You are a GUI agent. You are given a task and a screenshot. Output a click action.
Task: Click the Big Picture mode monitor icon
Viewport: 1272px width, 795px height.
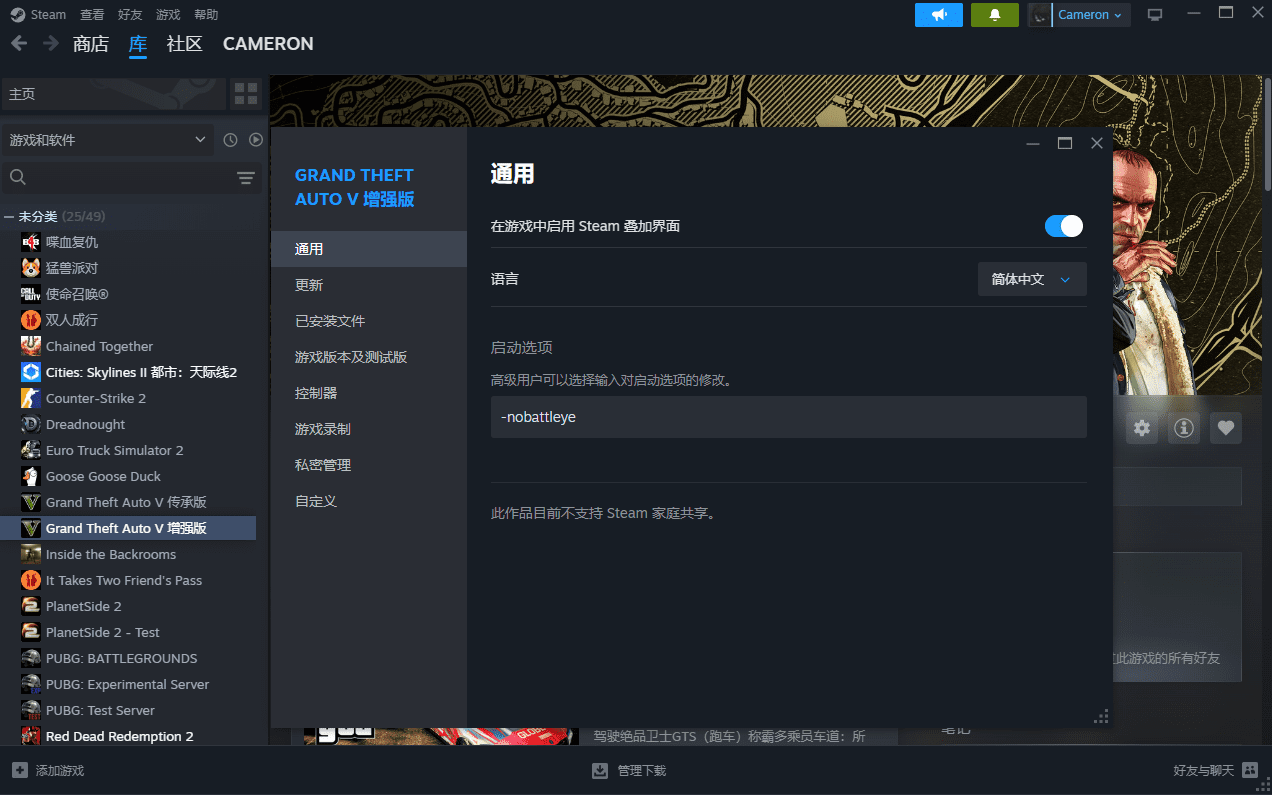click(1155, 15)
